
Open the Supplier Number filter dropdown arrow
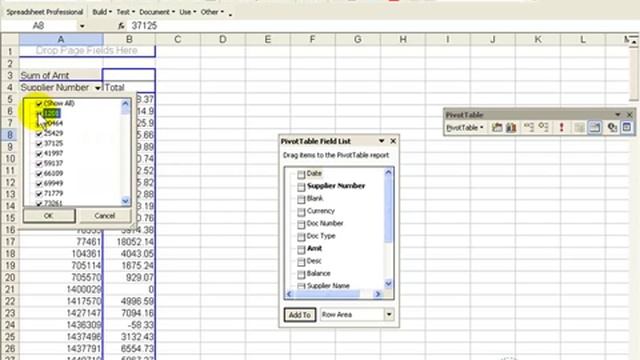click(x=97, y=88)
